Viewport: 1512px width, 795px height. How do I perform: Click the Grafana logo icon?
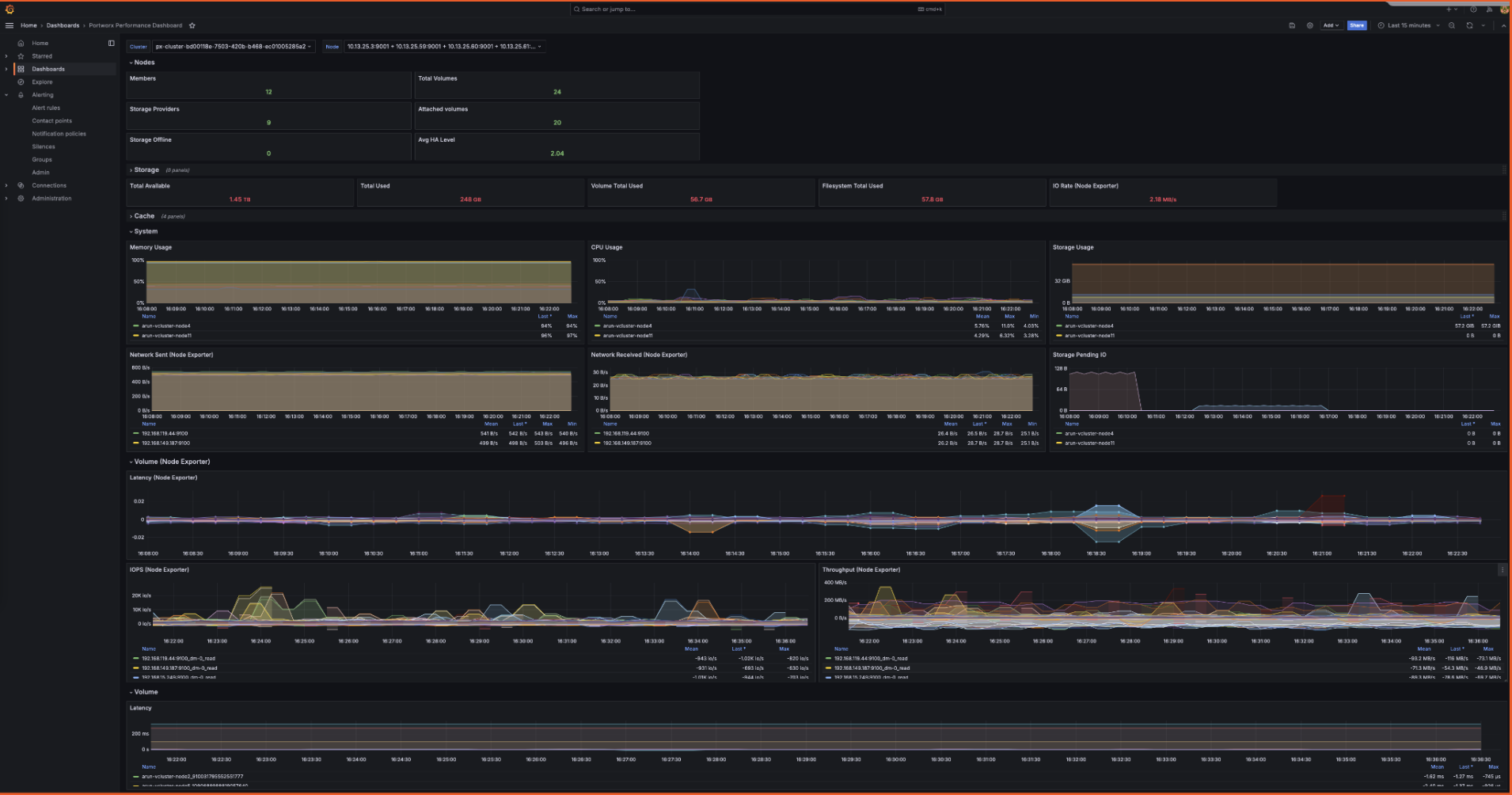[x=9, y=10]
